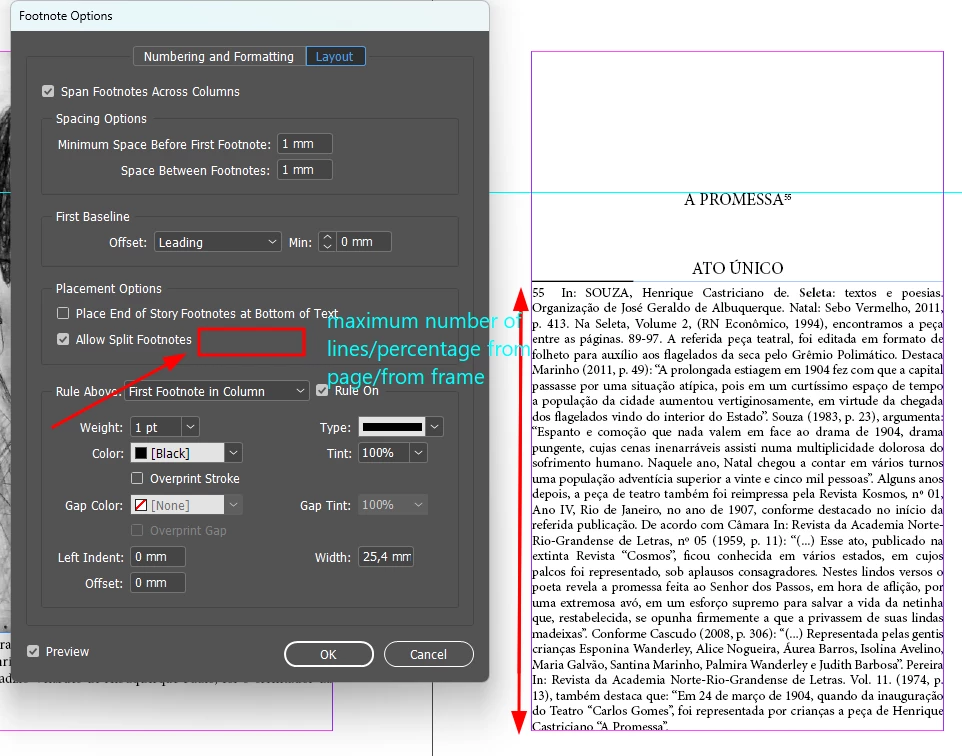Image resolution: width=962 pixels, height=756 pixels.
Task: Expand the Weight dropdown arrow
Action: 190,427
